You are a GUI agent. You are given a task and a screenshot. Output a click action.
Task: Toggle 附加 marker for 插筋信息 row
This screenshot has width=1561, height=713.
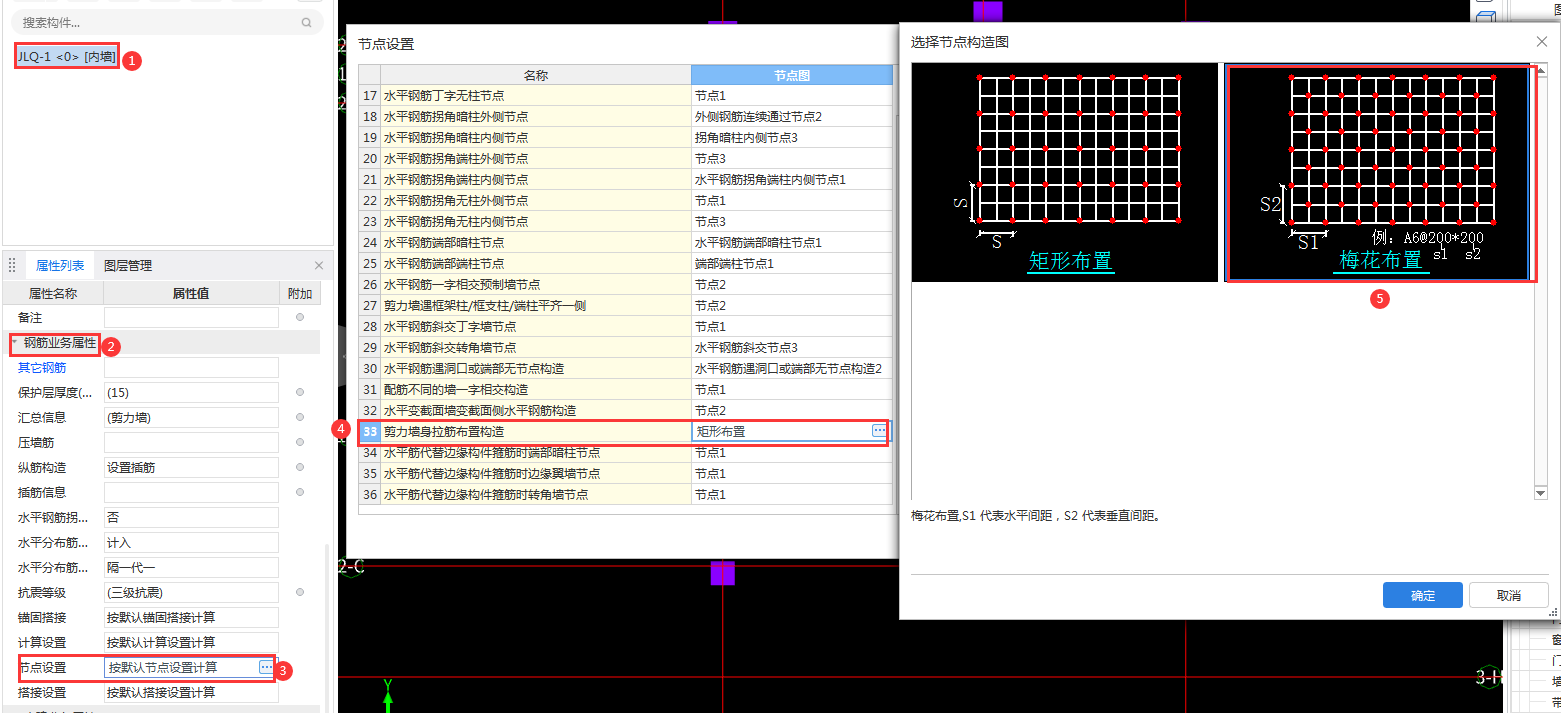coord(299,492)
